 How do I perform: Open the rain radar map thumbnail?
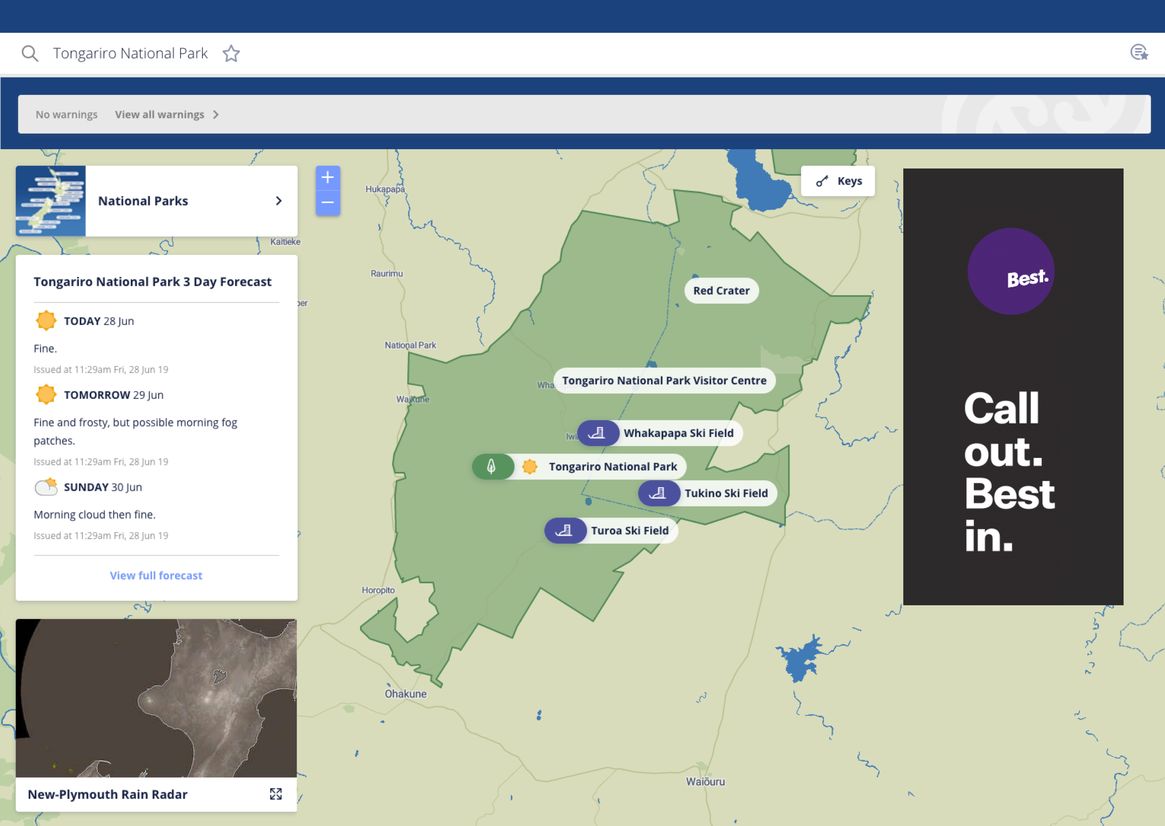click(156, 698)
